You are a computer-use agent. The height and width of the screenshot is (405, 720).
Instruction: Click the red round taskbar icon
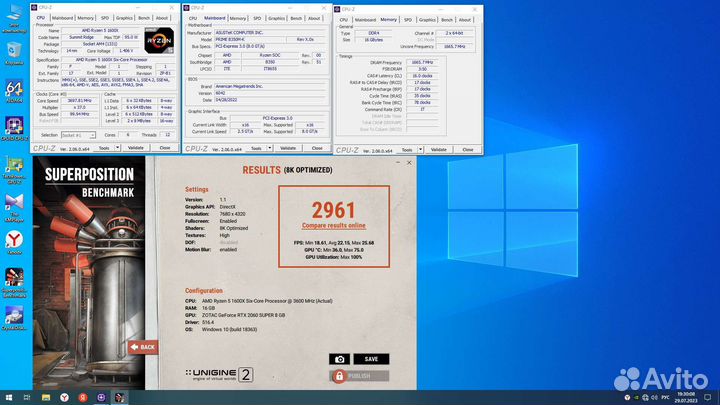(83, 397)
